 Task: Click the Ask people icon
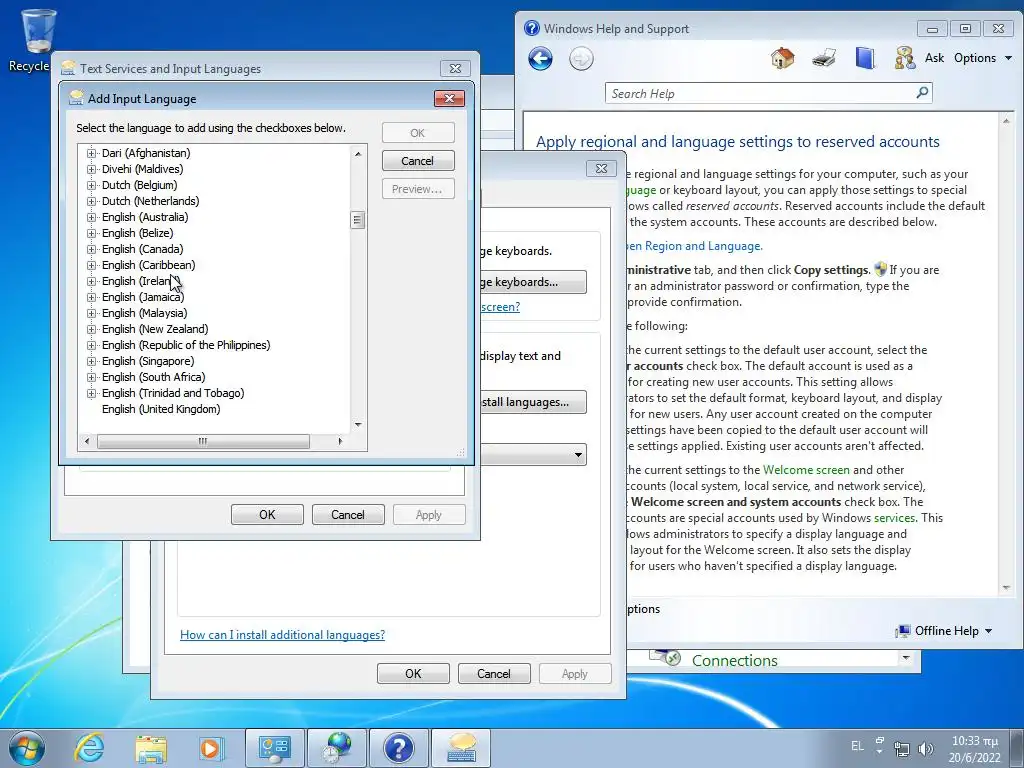(904, 58)
